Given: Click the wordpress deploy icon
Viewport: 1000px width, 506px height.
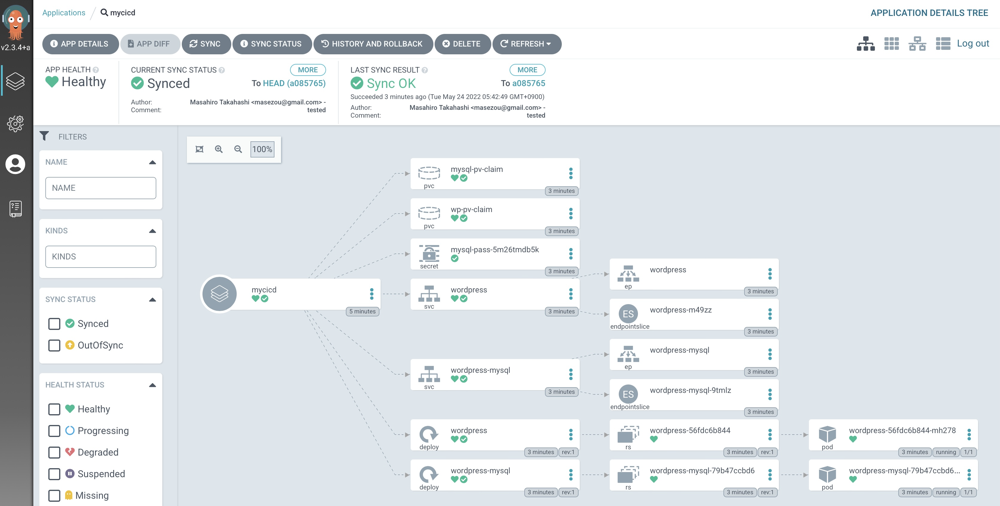Looking at the screenshot, I should 429,434.
